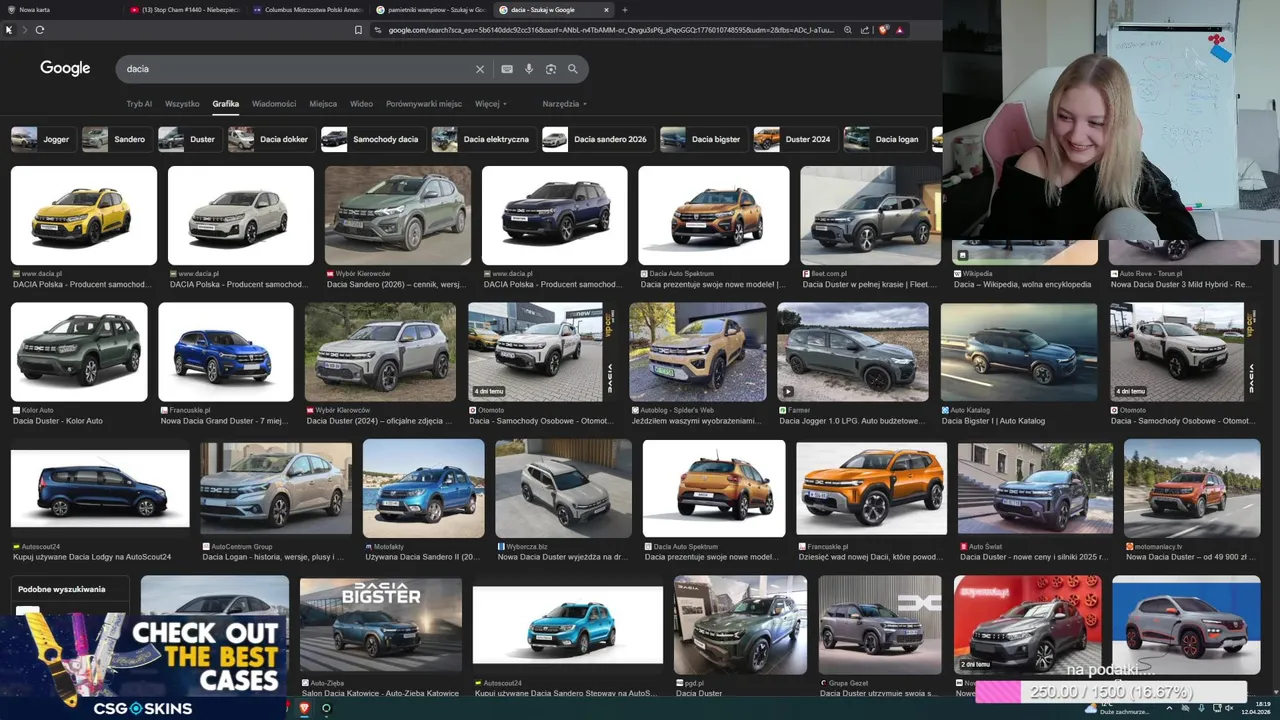
Task: Select the 'Wideo' search tab
Action: coord(361,104)
